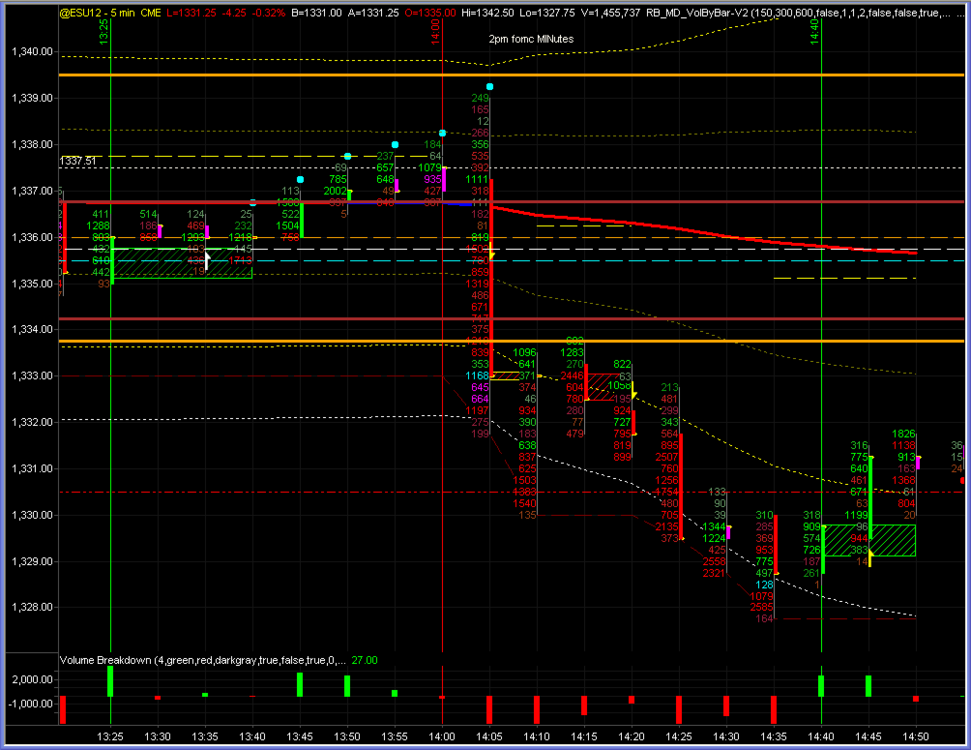Click the Lo=1327.75 low value
Viewport: 971px width, 750px height.
tap(547, 13)
